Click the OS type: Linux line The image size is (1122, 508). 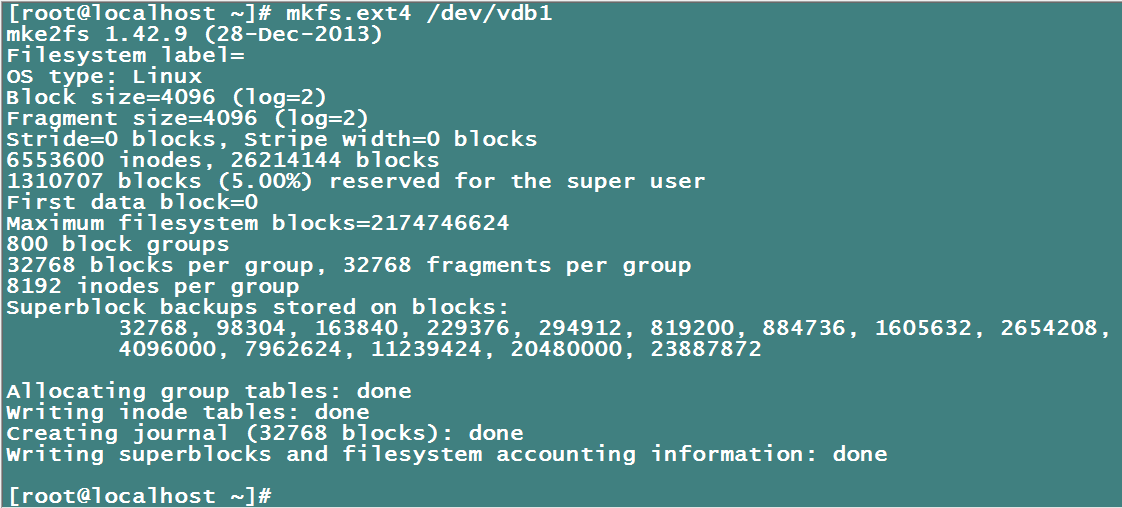[104, 76]
